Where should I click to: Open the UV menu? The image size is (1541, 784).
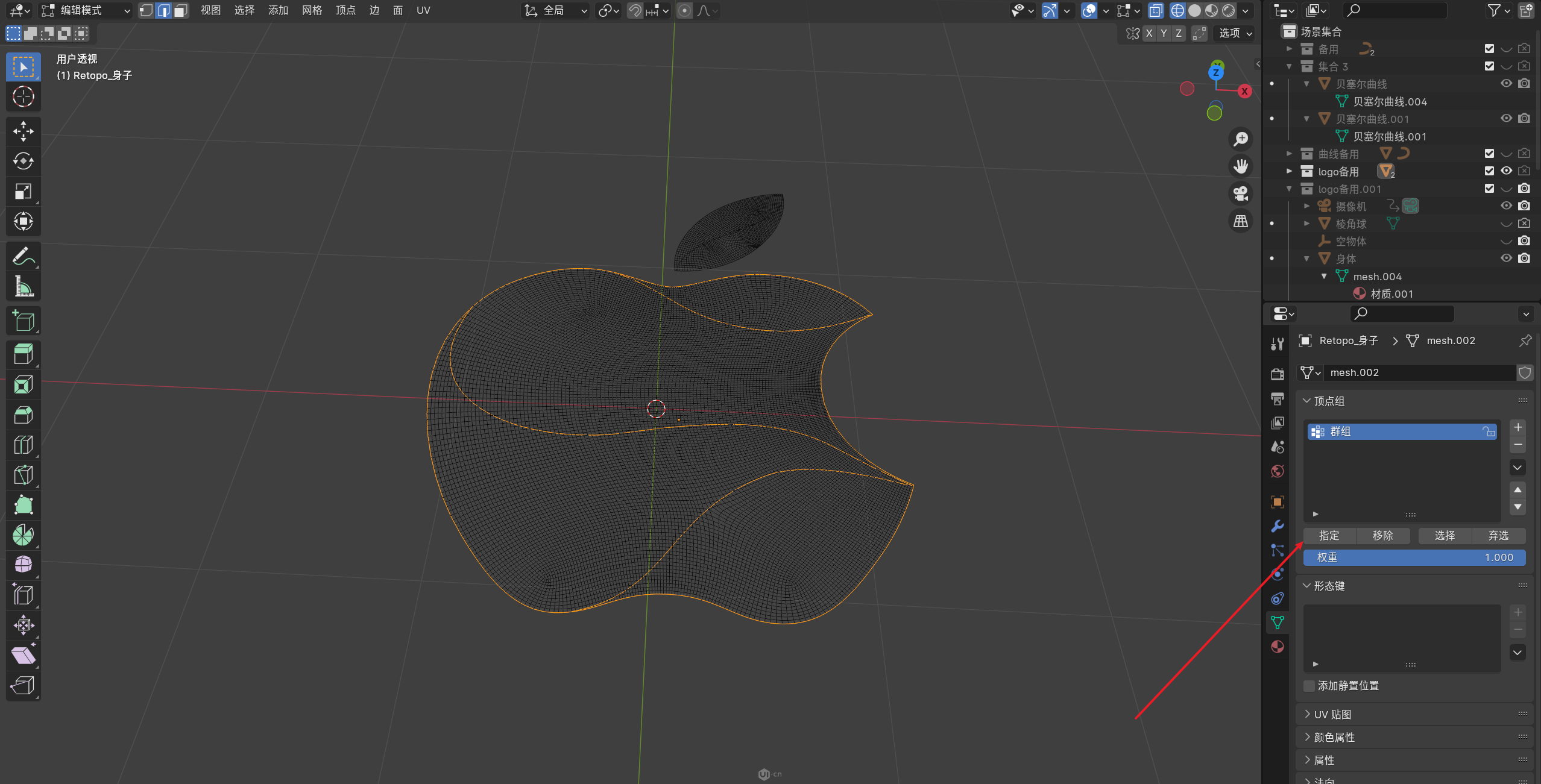pyautogui.click(x=423, y=10)
